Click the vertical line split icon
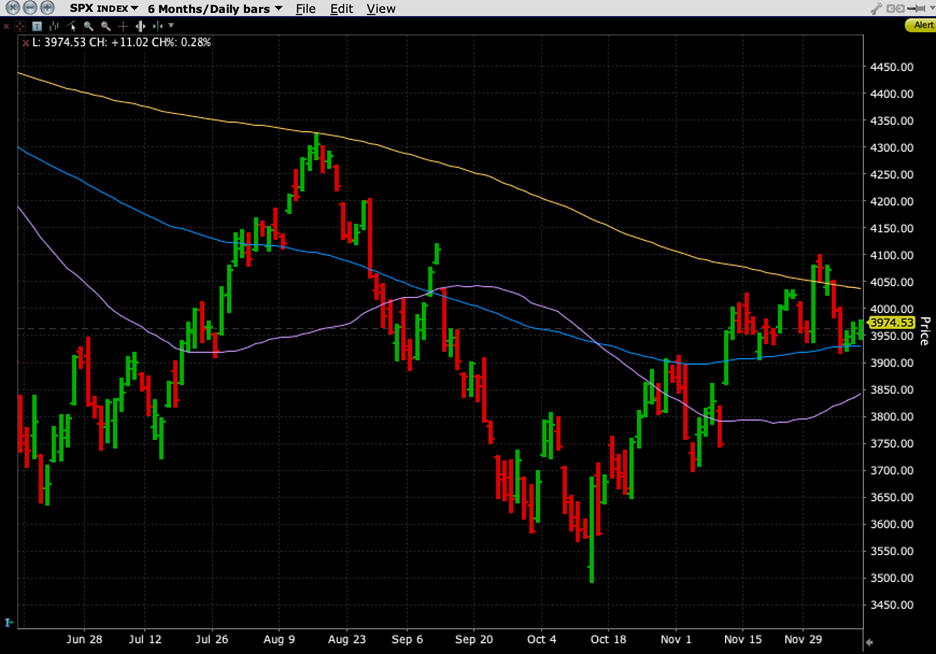The width and height of the screenshot is (936, 654). 158,26
